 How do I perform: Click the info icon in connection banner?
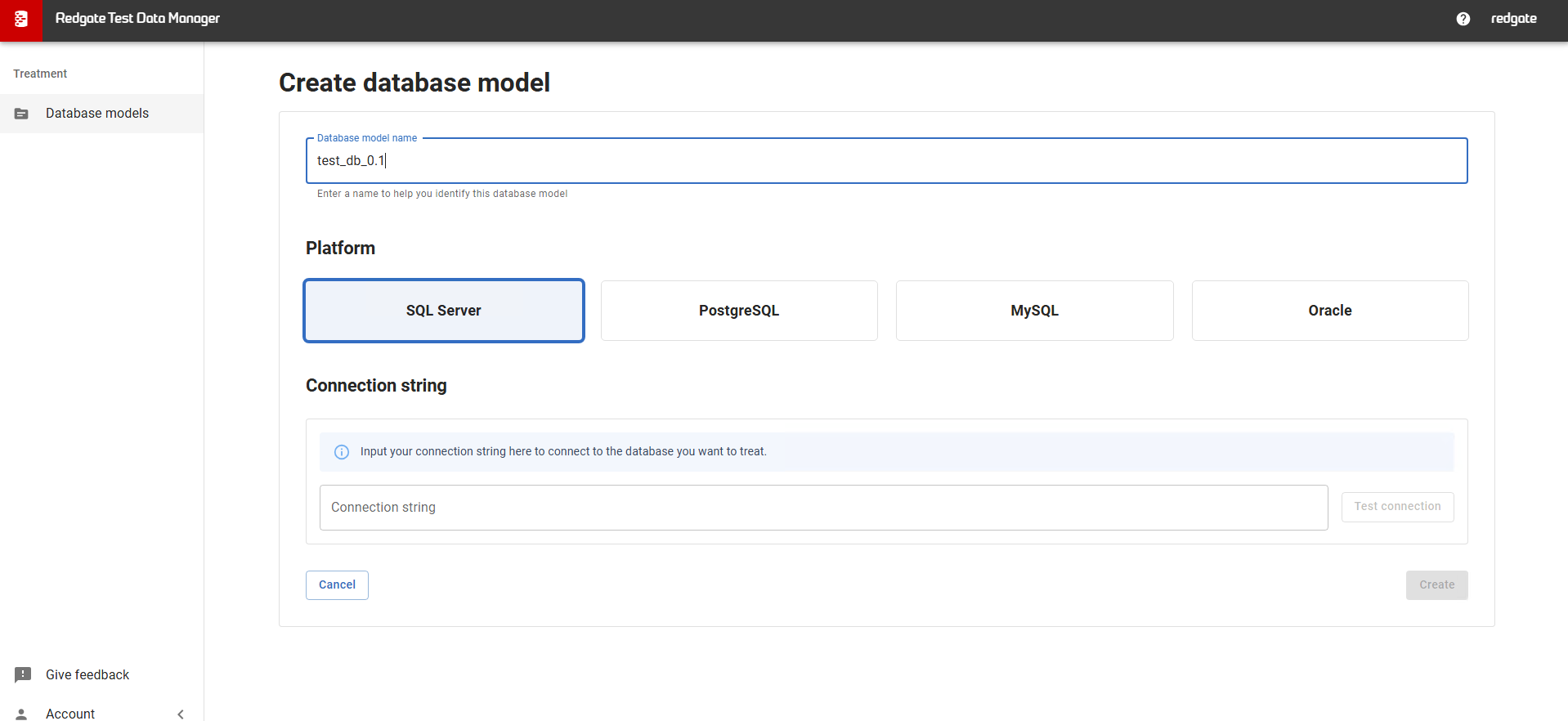(x=342, y=452)
